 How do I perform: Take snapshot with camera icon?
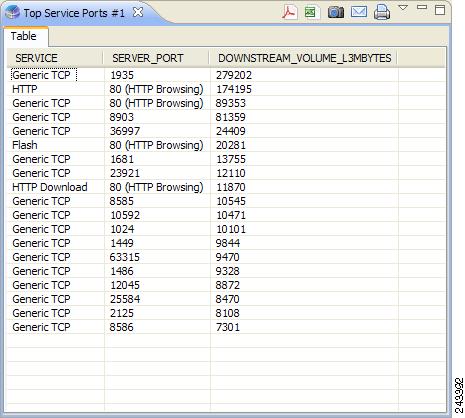335,13
